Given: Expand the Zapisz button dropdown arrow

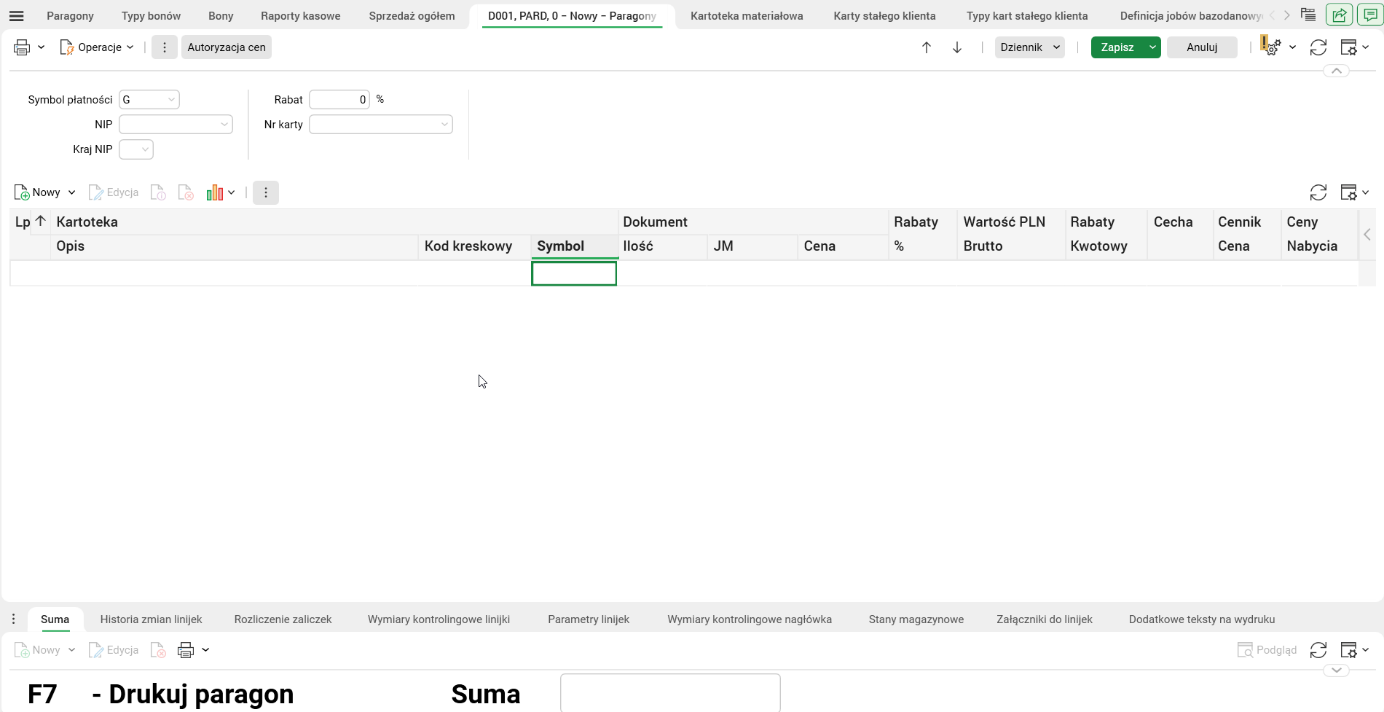Looking at the screenshot, I should 1153,47.
